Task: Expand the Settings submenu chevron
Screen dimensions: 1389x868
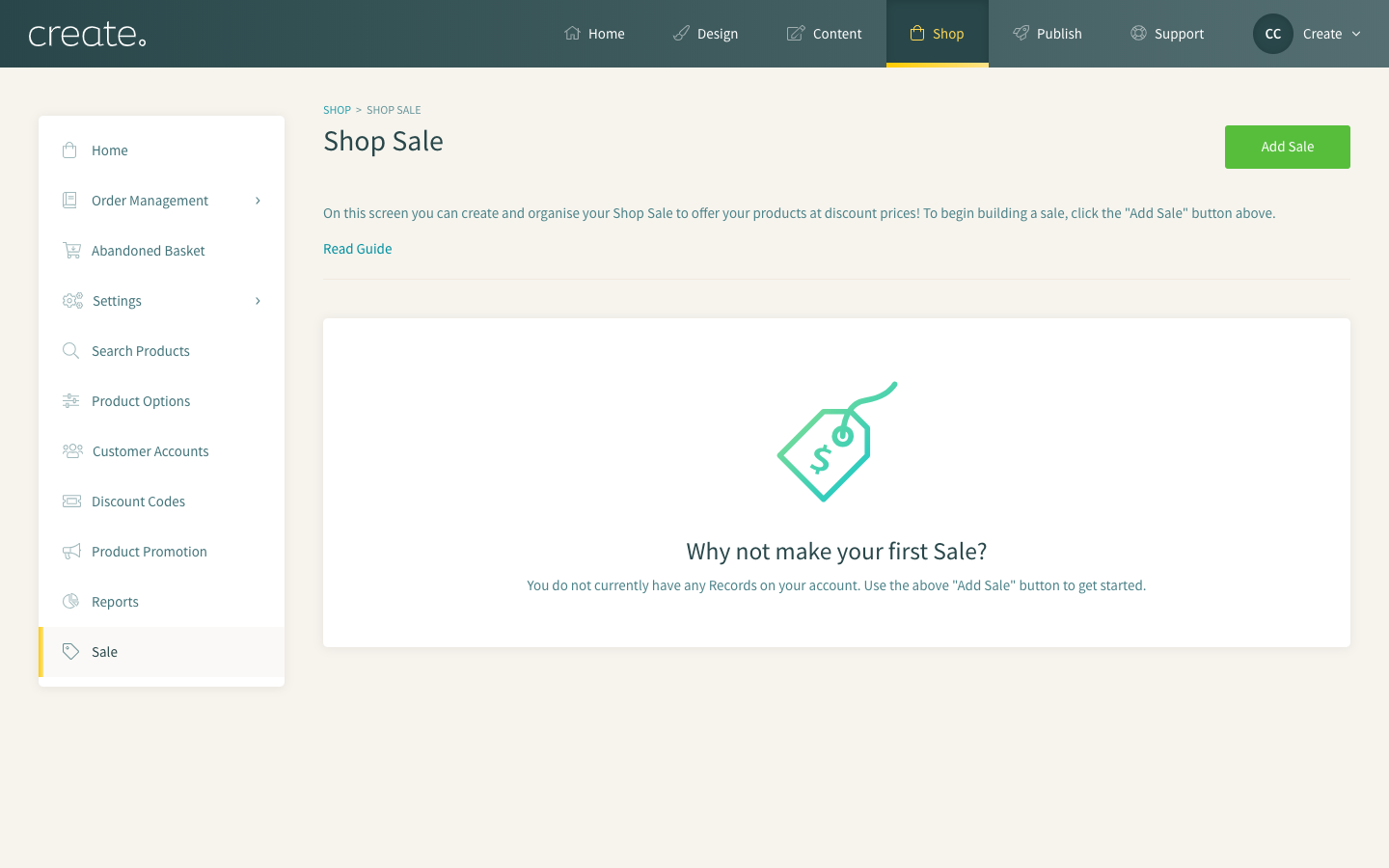Action: tap(258, 301)
